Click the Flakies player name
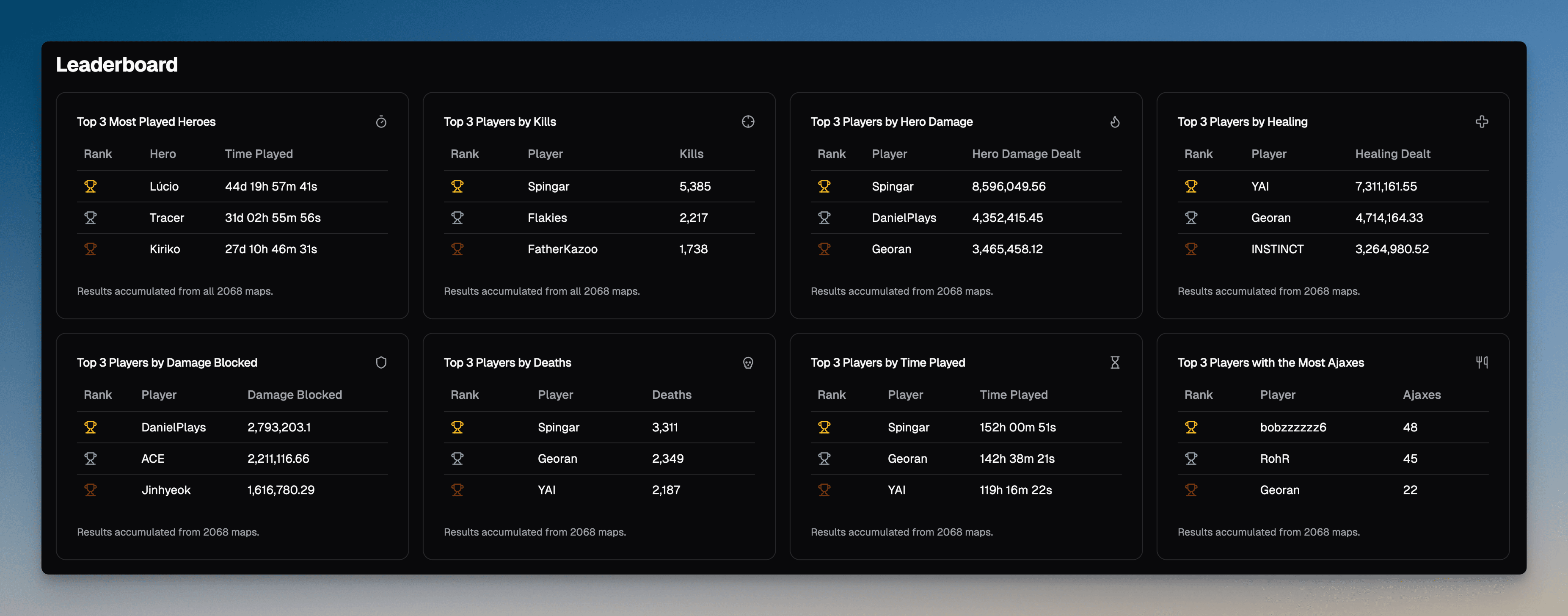1568x616 pixels. 547,218
